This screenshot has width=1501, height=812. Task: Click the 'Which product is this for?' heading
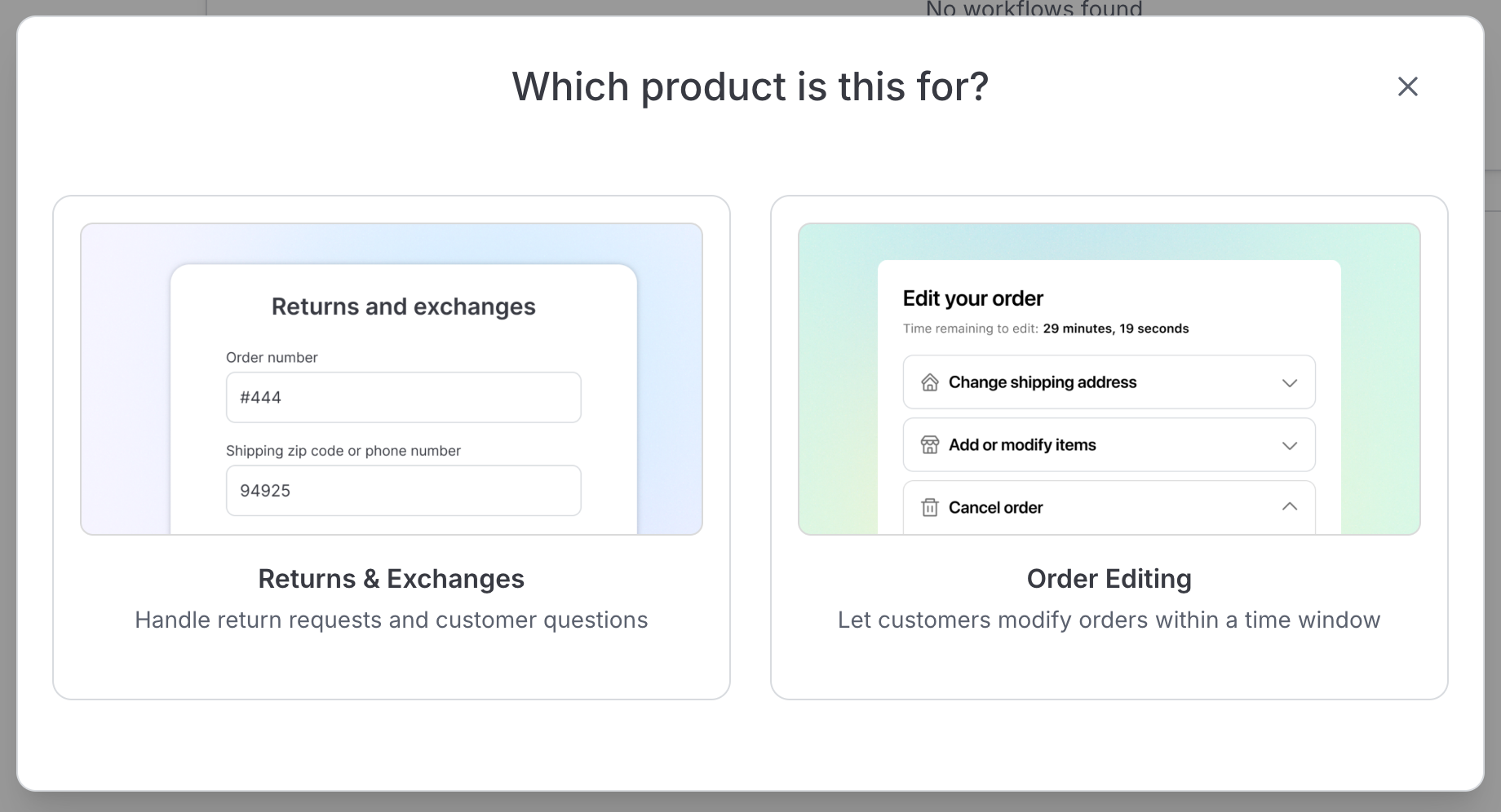tap(750, 86)
